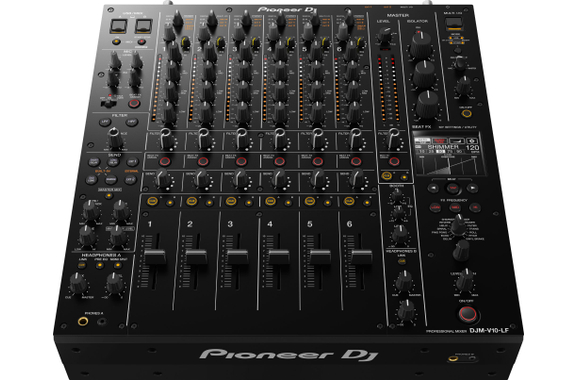This screenshot has height=380, width=576.
Task: Click channel 1 SEND knob
Action: [x=163, y=179]
